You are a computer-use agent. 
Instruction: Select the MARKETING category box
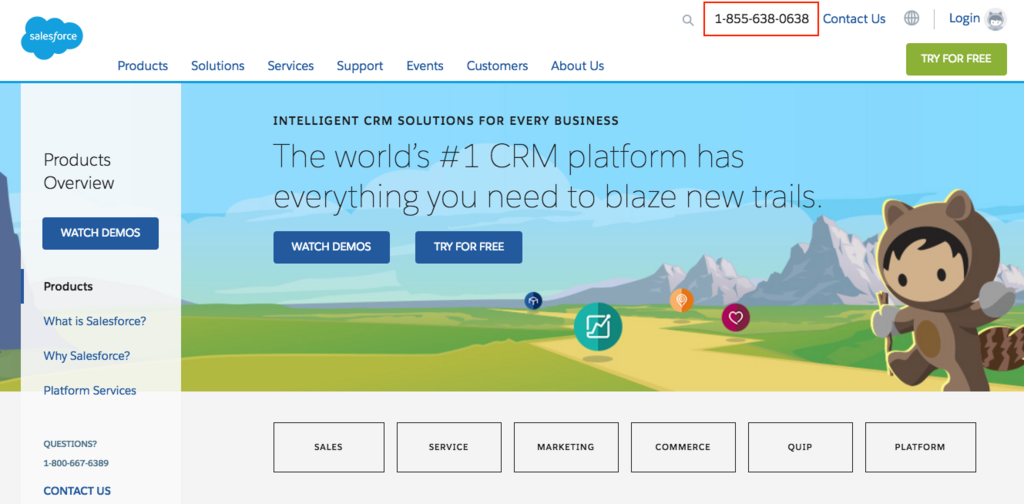pos(566,447)
